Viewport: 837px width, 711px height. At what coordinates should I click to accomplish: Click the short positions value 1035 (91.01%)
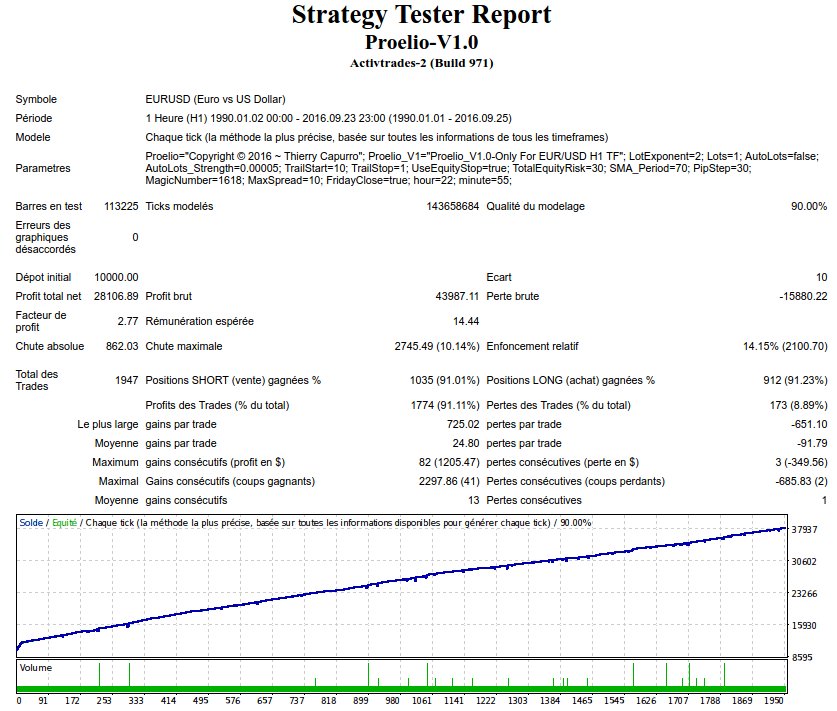[444, 380]
